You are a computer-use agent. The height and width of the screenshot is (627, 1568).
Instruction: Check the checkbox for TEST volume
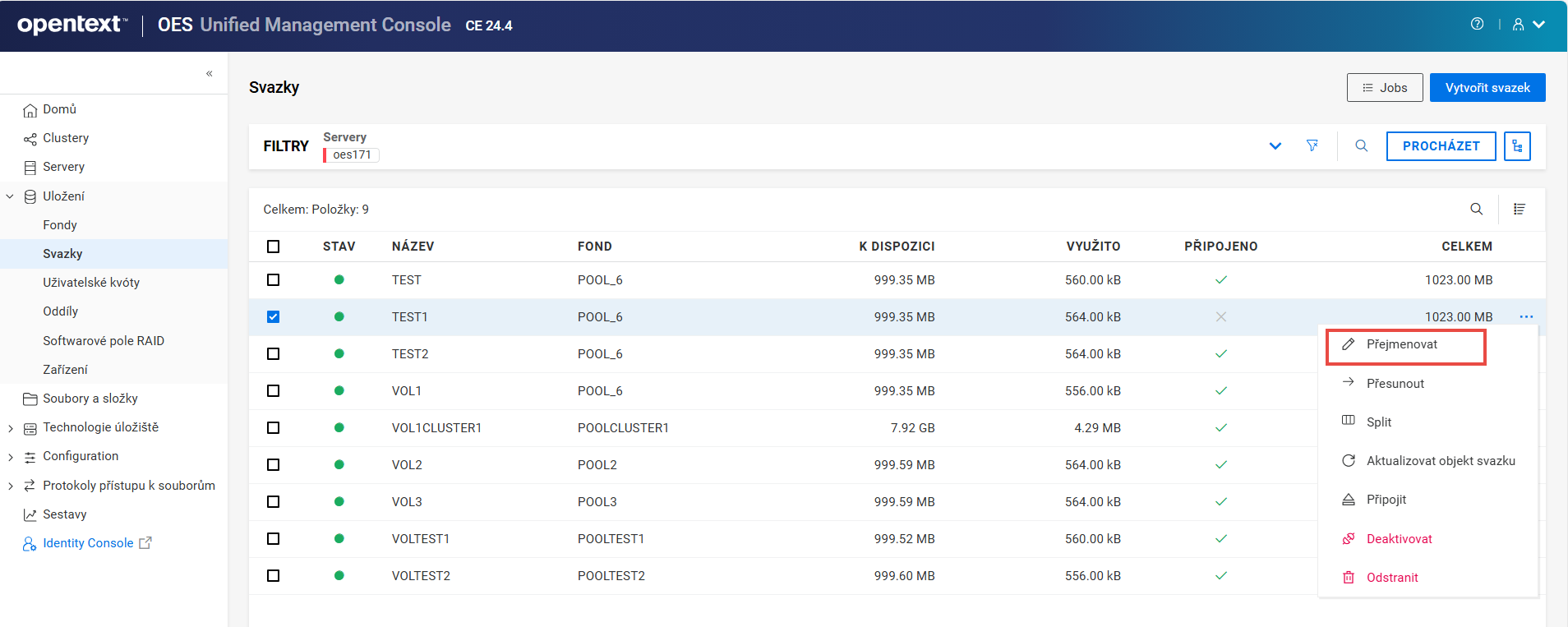(x=274, y=280)
